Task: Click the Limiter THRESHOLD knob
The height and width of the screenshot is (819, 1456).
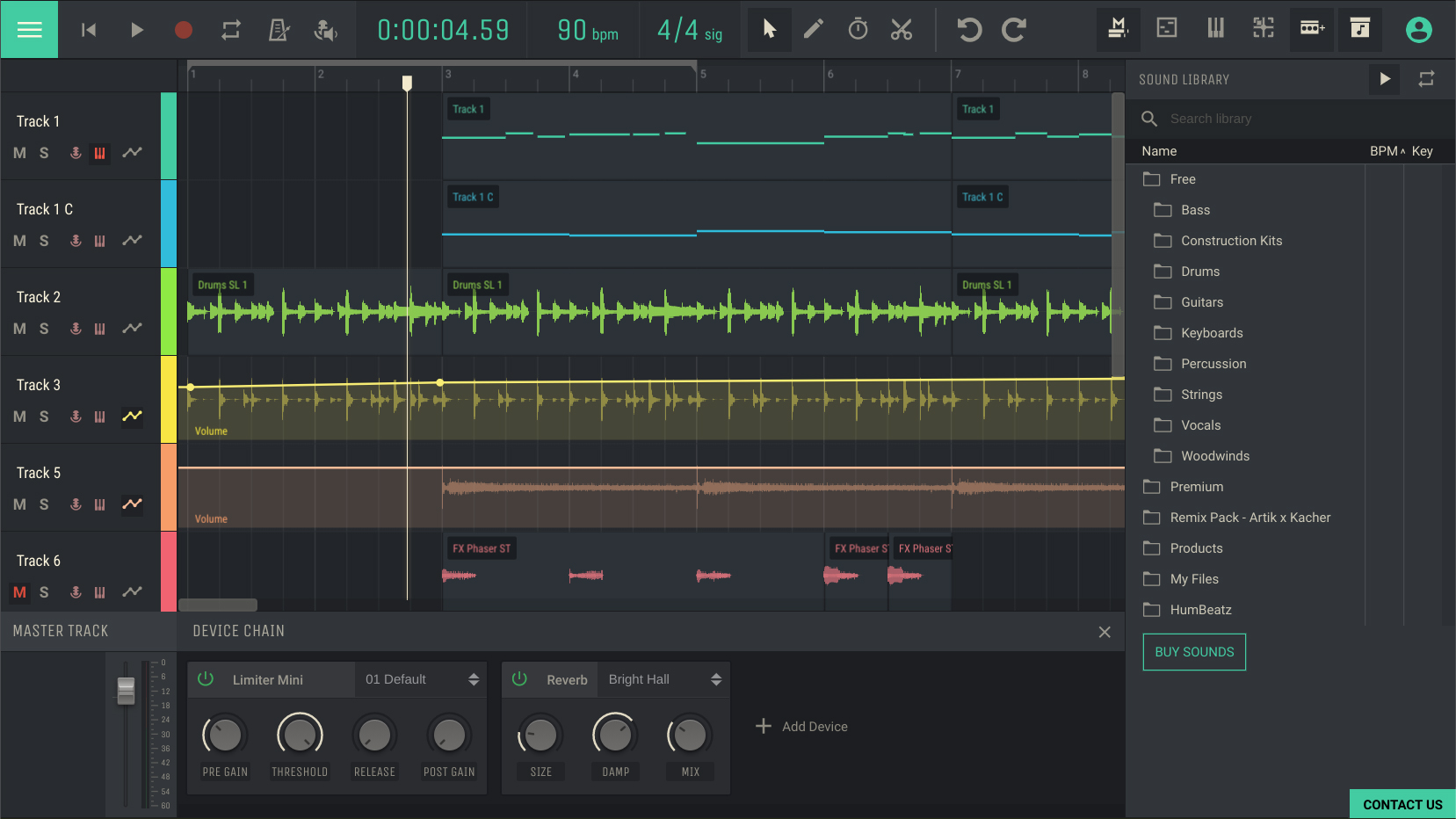Action: click(x=300, y=735)
